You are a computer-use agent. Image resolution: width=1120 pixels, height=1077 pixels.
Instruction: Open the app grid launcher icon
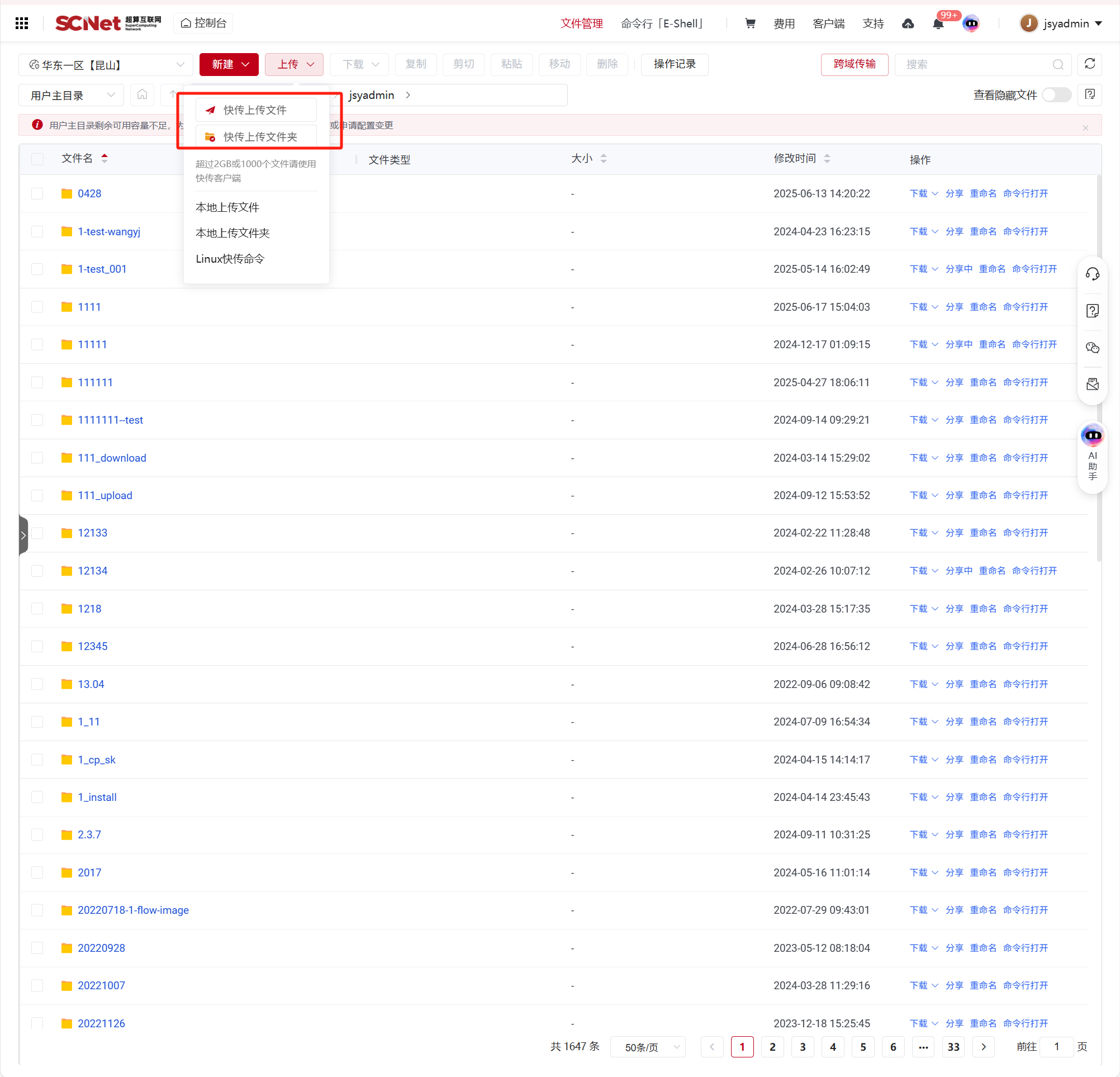pyautogui.click(x=22, y=23)
